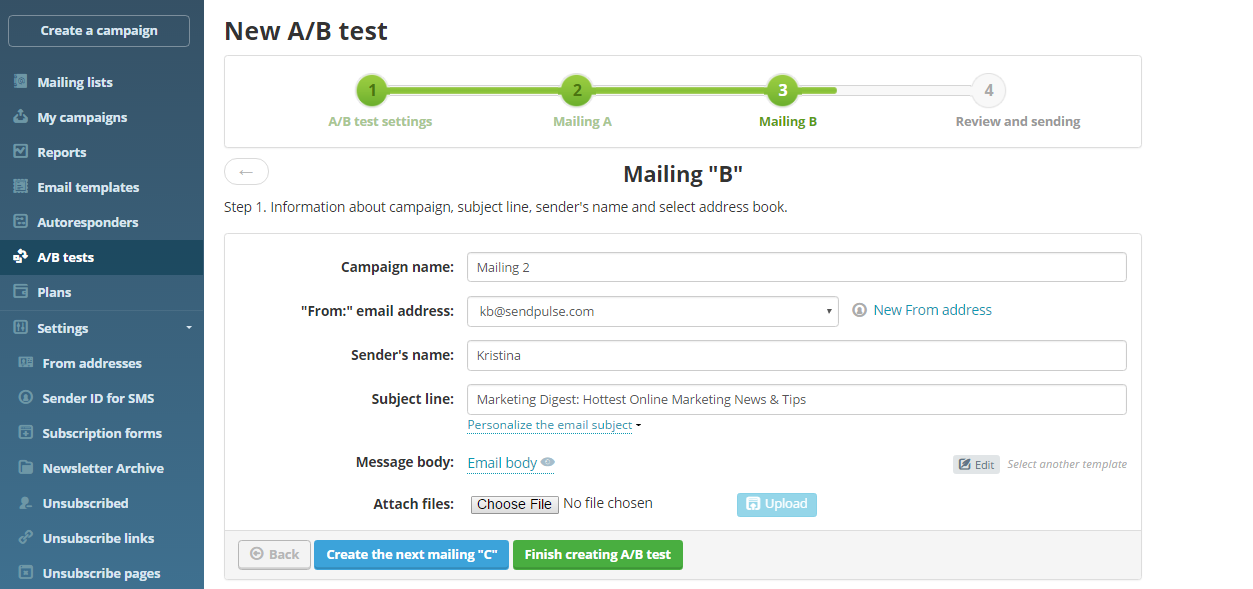Click Create the next mailing "C"
Screen dimensions: 1253x589
(411, 554)
